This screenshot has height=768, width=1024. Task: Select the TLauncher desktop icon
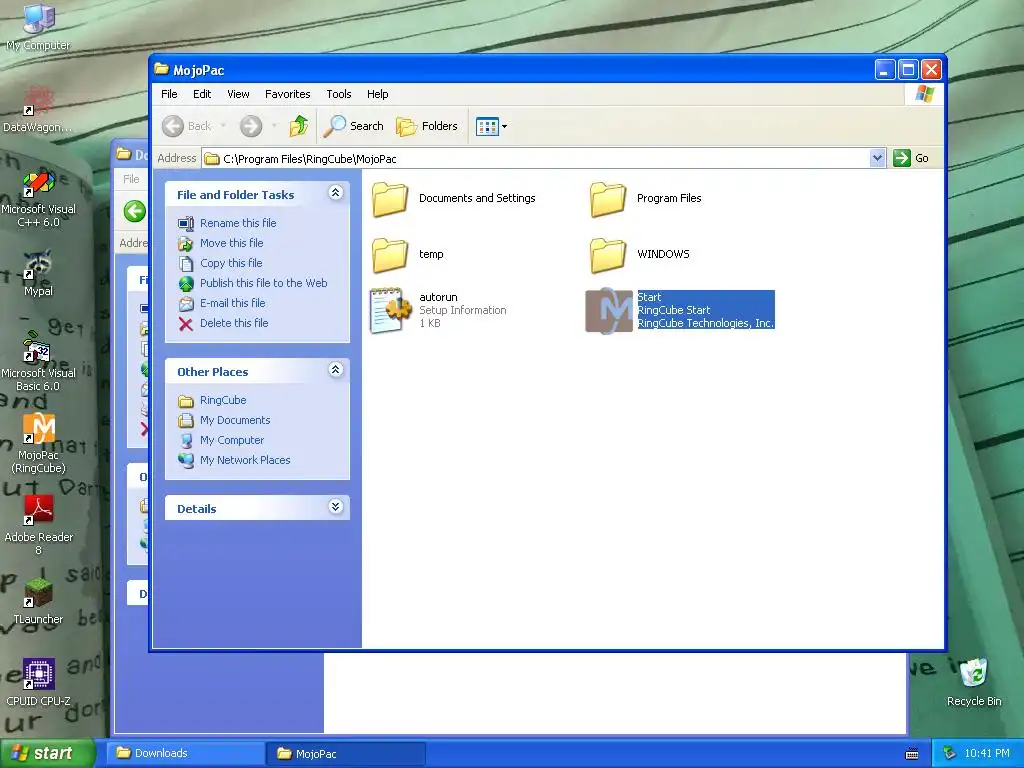(39, 594)
